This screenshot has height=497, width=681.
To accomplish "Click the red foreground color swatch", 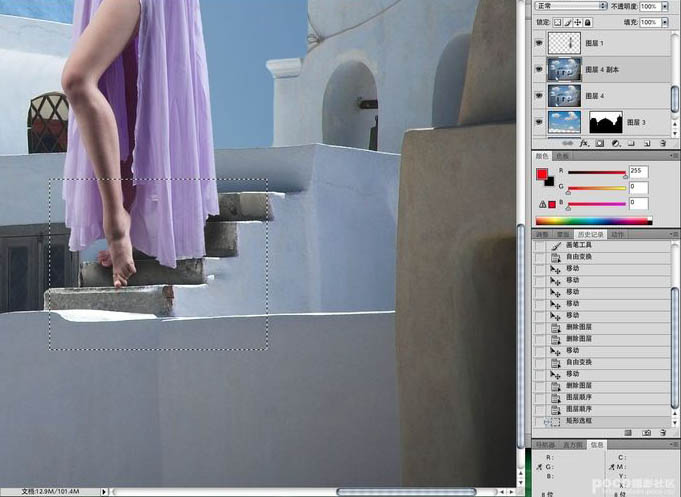I will (542, 175).
